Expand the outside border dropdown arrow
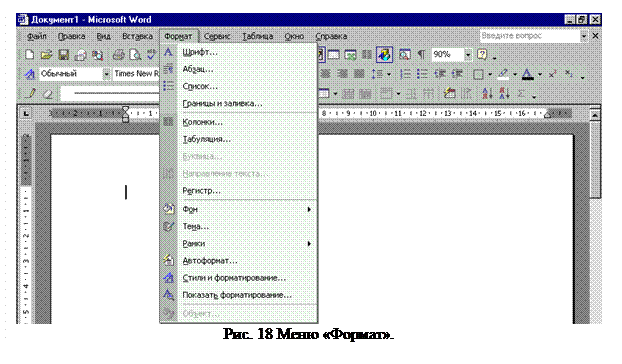622x364 pixels. tap(490, 74)
